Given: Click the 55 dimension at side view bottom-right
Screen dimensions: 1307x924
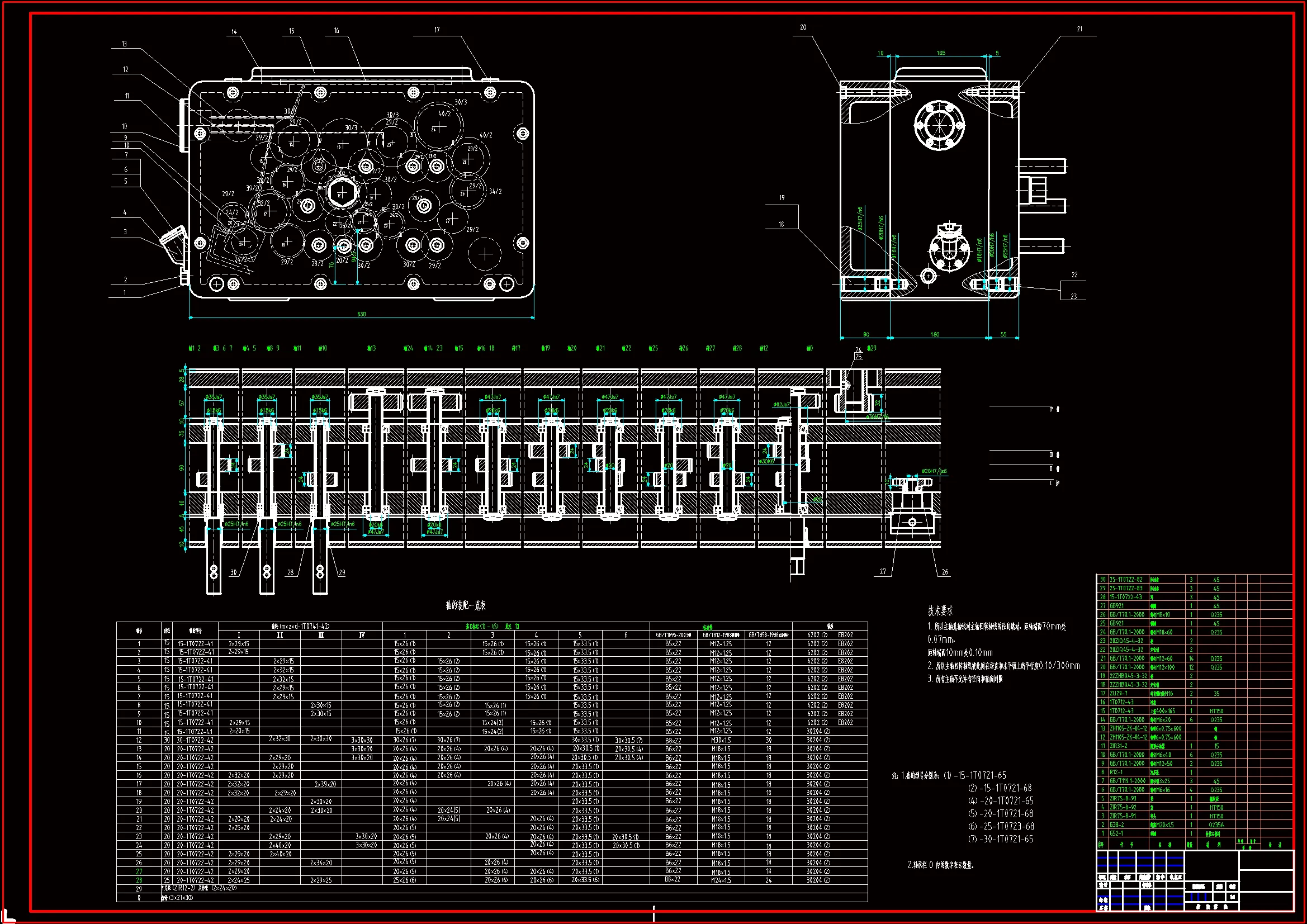Looking at the screenshot, I should tap(1003, 335).
